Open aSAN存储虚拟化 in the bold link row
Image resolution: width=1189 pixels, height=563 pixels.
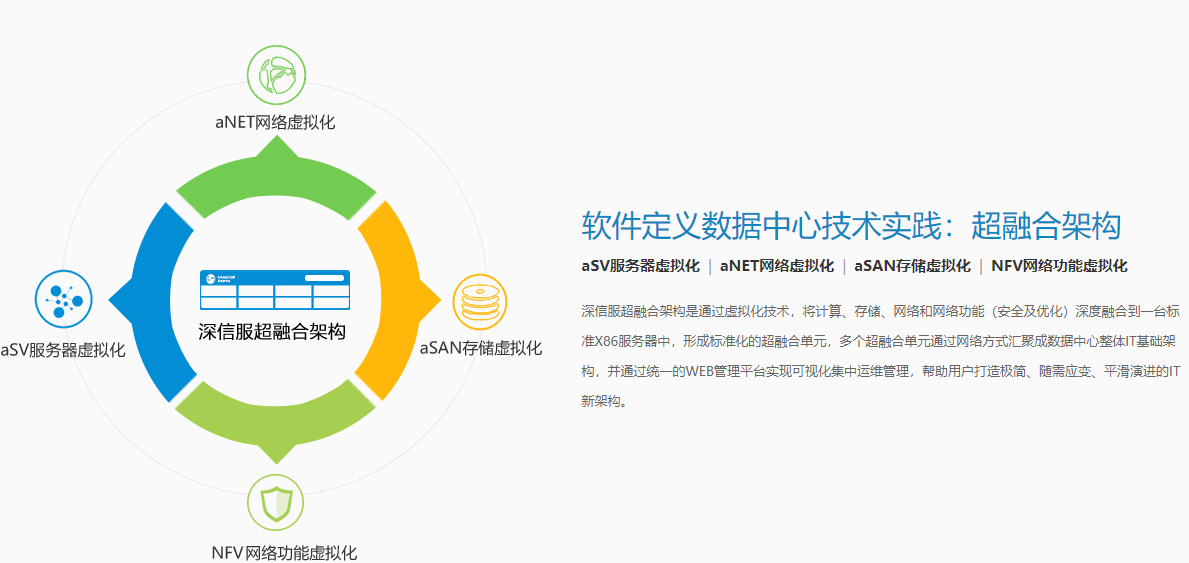(912, 266)
